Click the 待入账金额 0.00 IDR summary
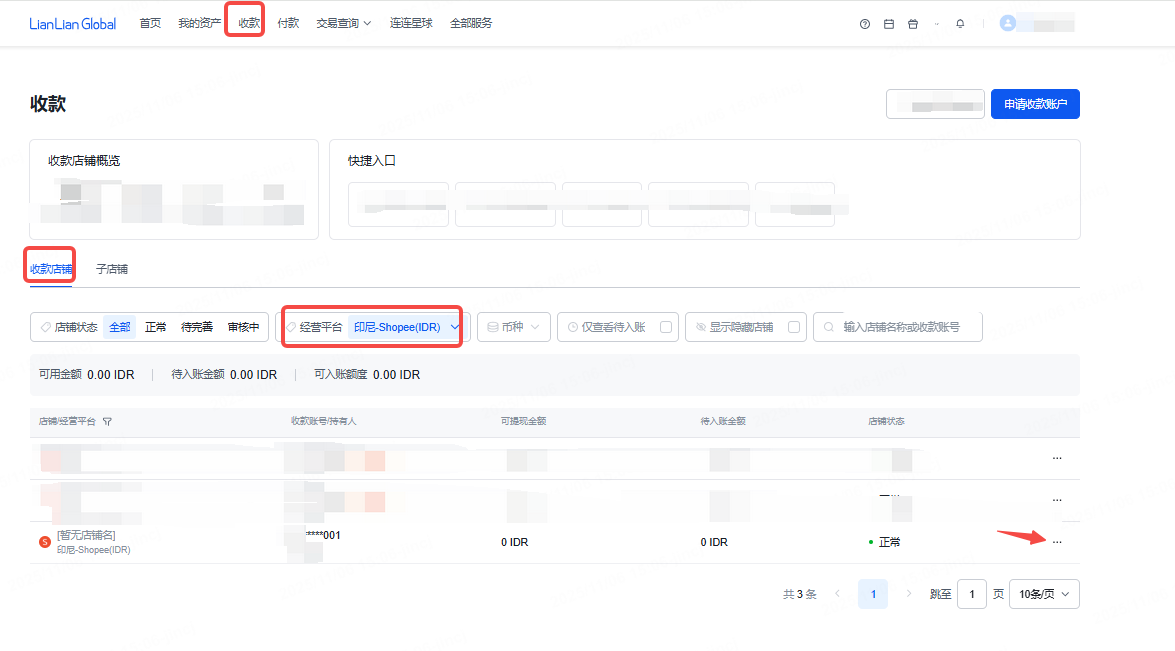1175x651 pixels. (x=224, y=375)
